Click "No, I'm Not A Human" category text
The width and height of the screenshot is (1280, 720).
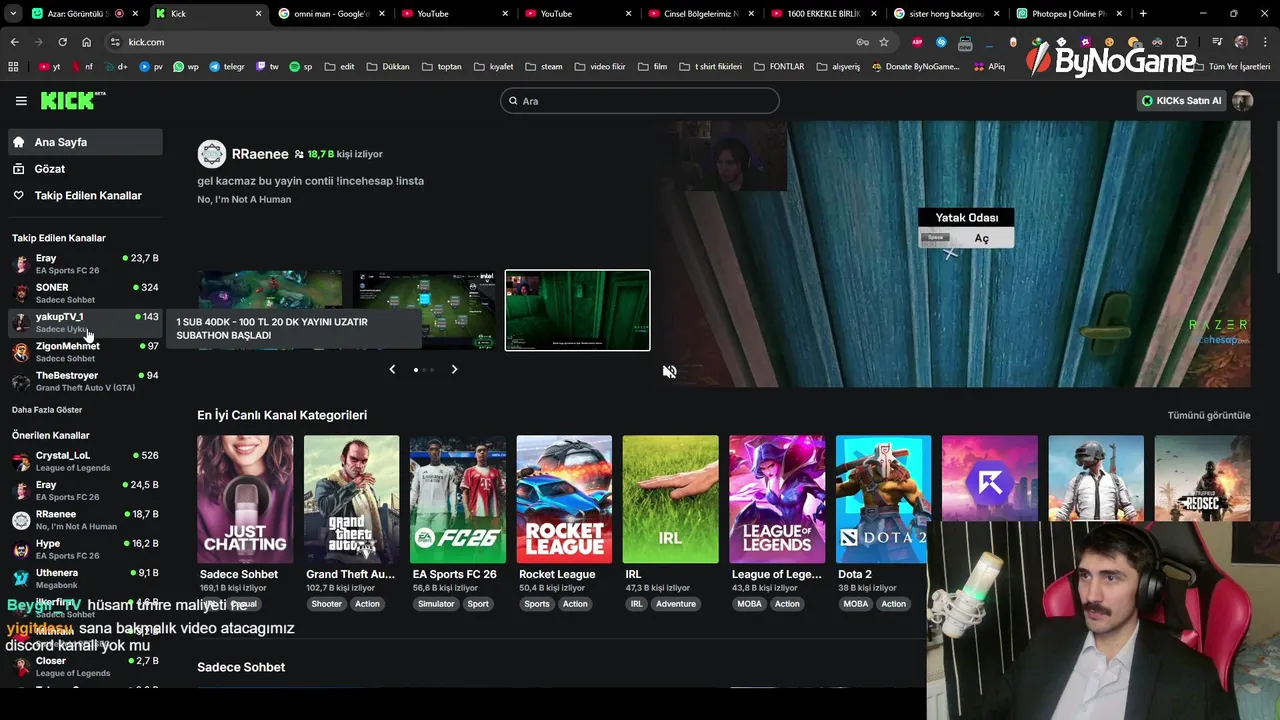244,200
